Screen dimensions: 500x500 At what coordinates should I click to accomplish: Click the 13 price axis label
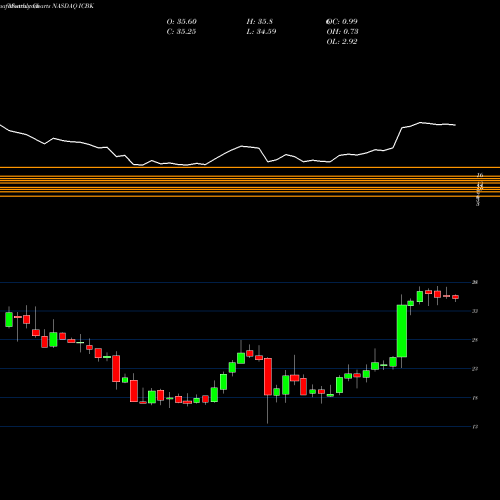(x=475, y=427)
